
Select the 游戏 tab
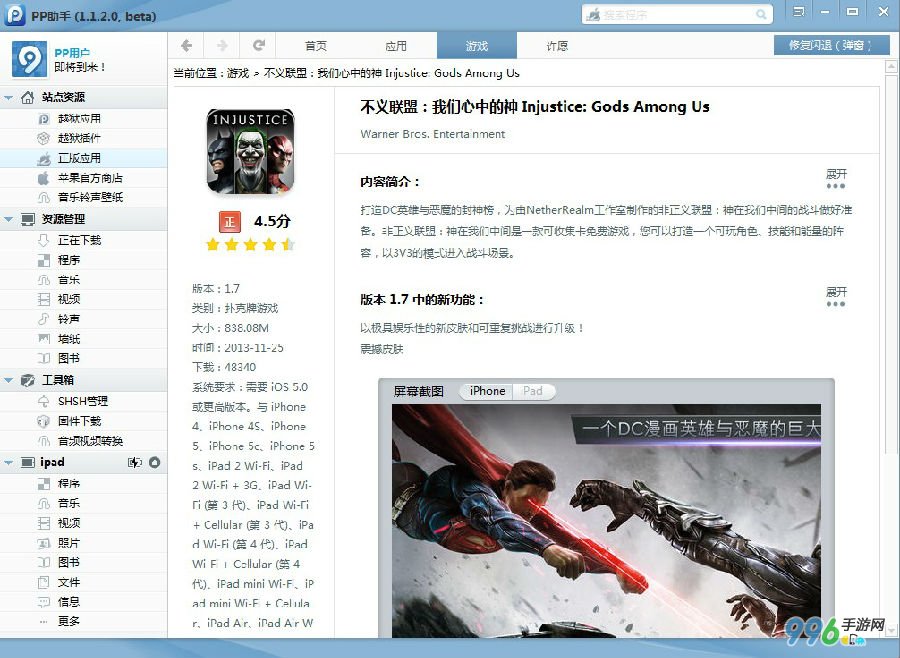(477, 45)
